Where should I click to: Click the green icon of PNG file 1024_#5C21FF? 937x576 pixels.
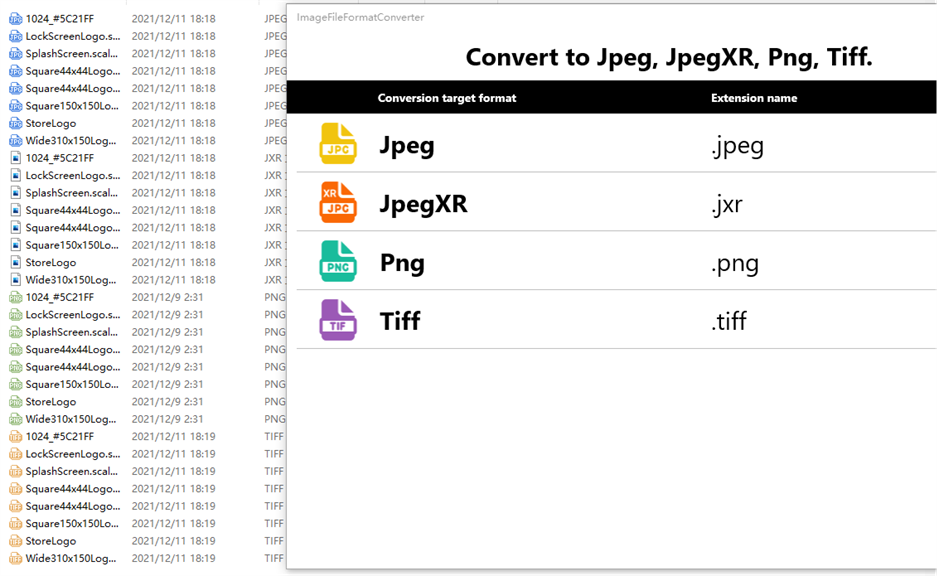coord(16,298)
